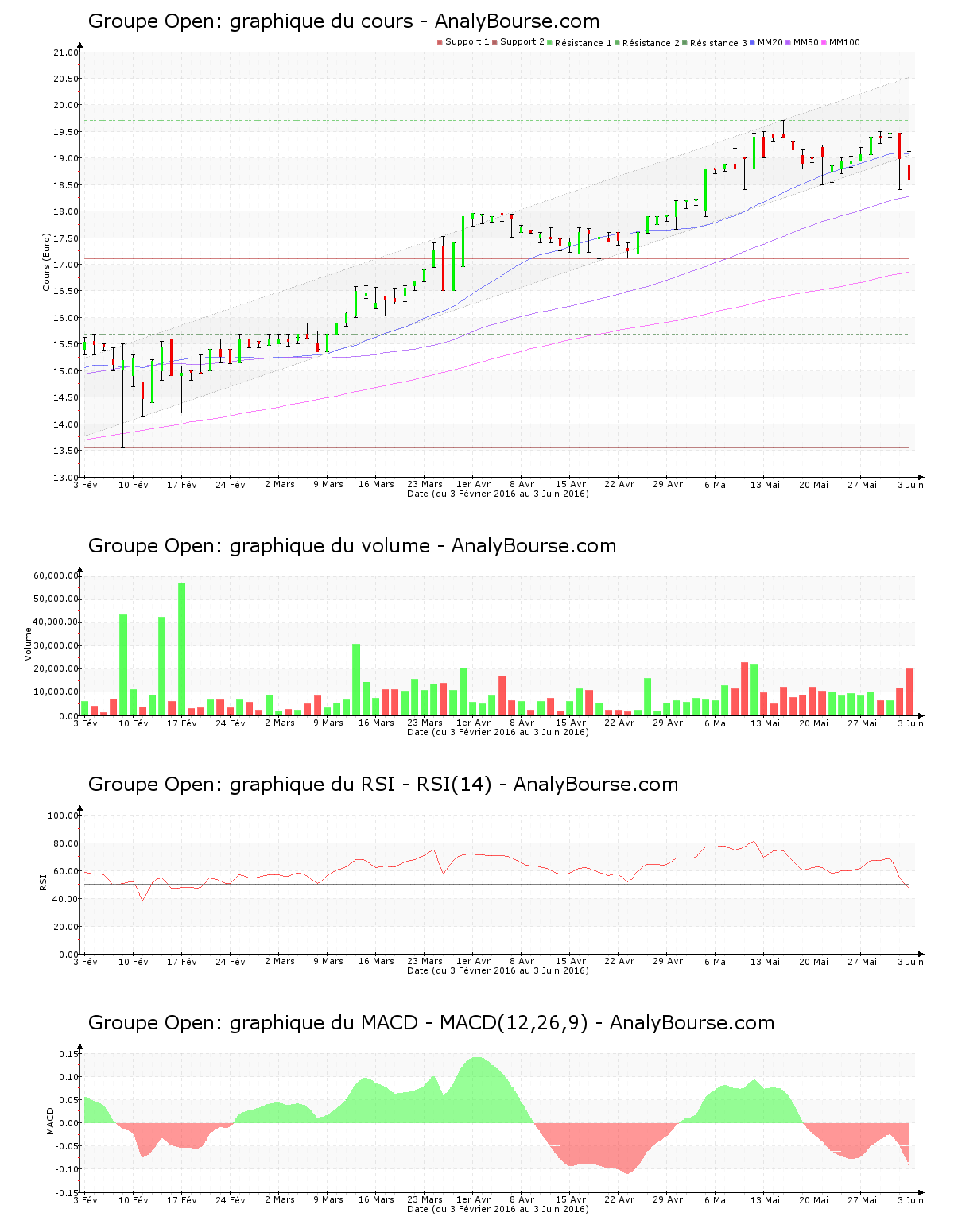Select the Résistance 2 legend entry
954x1232 pixels.
tap(647, 43)
